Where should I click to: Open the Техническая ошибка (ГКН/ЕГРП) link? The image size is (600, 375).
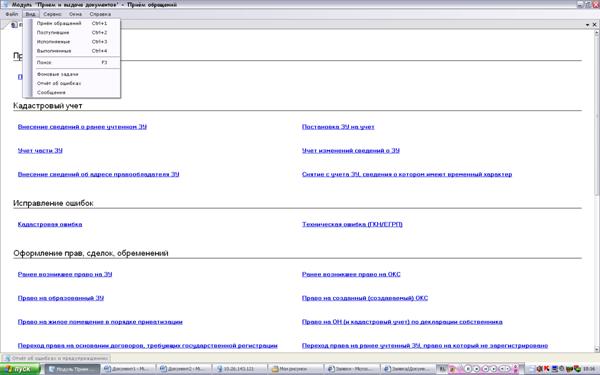click(x=352, y=224)
